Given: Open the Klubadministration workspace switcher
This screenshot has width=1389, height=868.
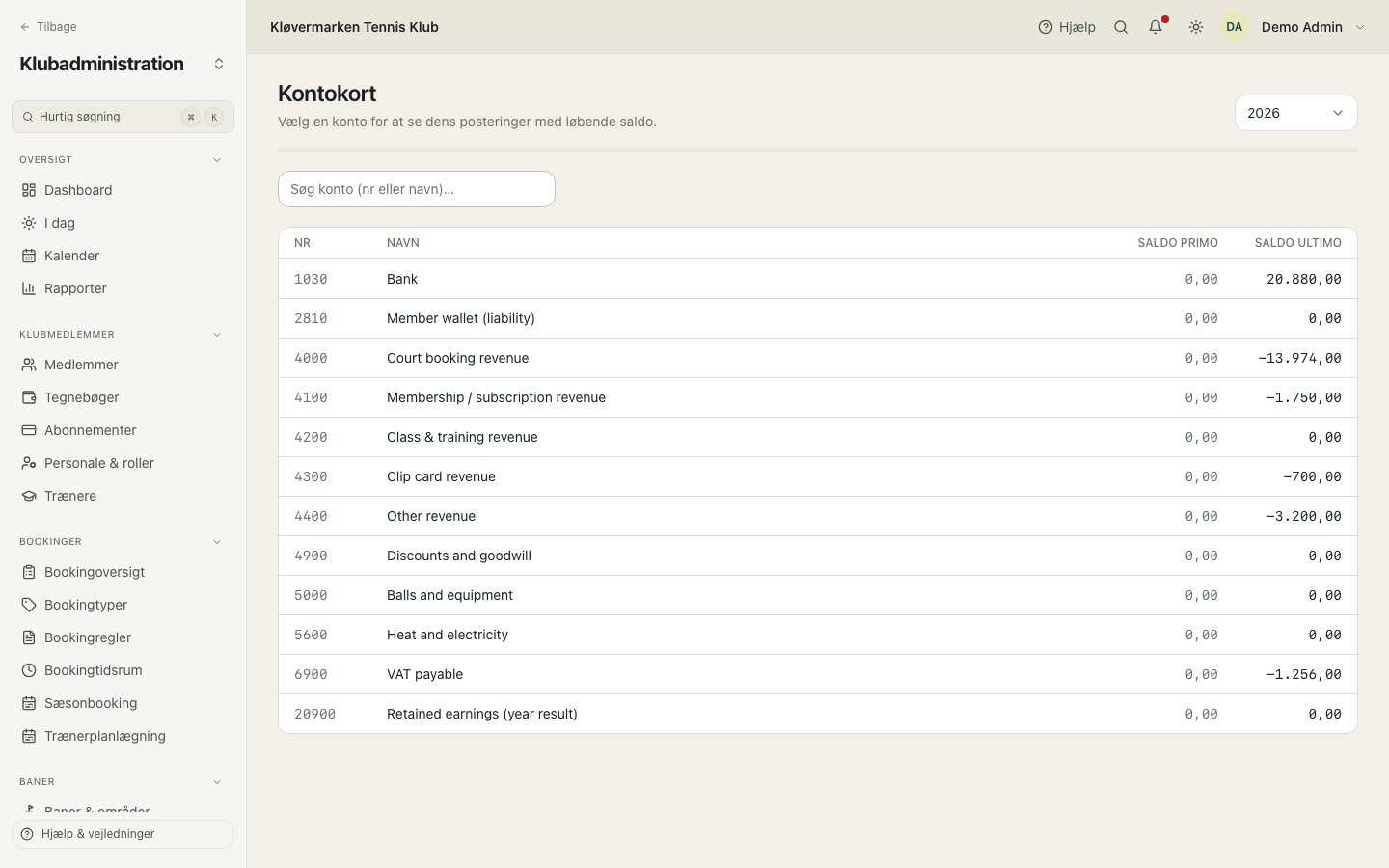Looking at the screenshot, I should click(x=219, y=64).
